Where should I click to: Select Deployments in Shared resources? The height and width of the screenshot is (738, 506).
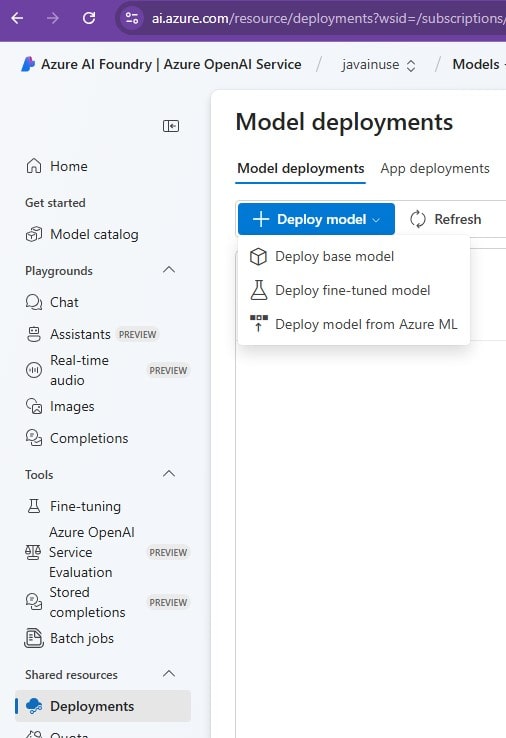(103, 706)
